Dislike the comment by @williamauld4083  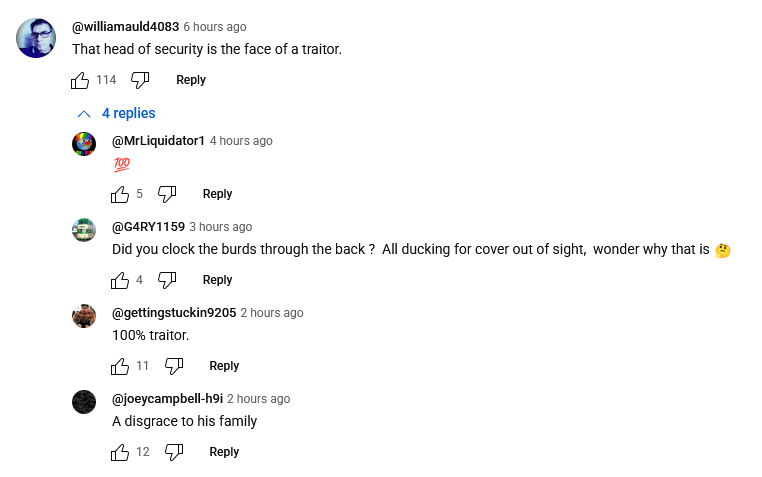(x=140, y=80)
